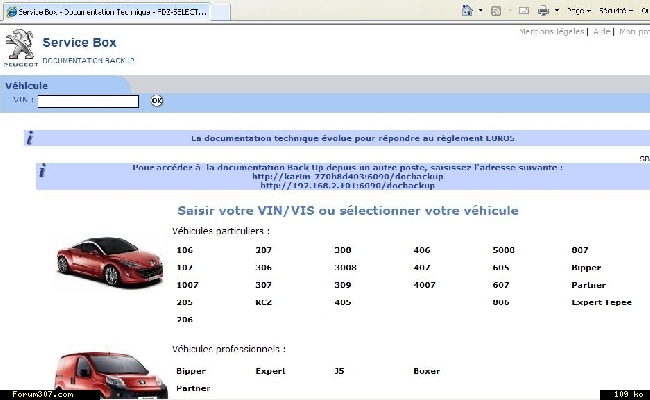650x400 pixels.
Task: Select the Expert professional vehicle link
Action: click(x=270, y=371)
